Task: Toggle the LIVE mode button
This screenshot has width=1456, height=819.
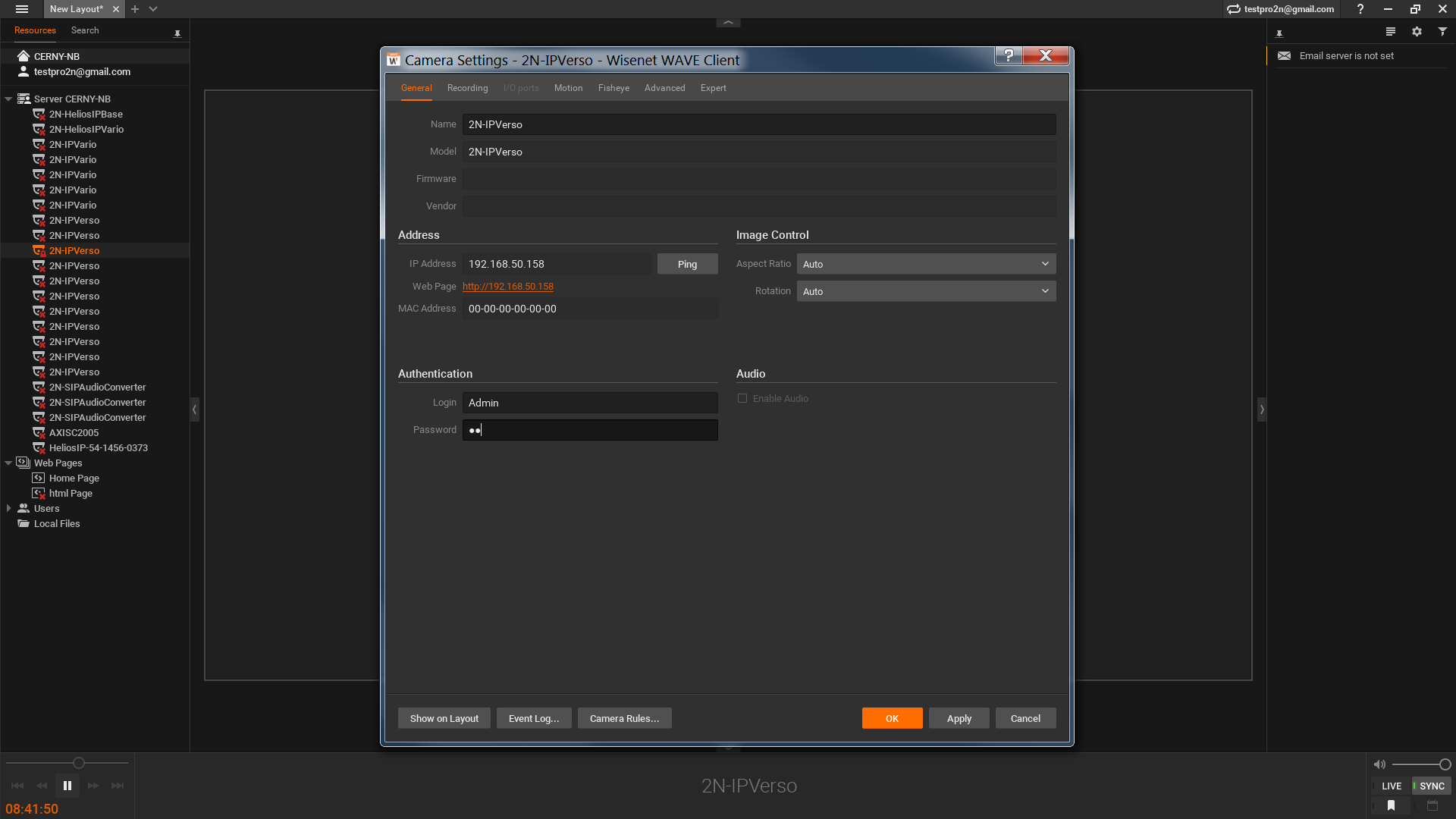Action: point(1391,786)
